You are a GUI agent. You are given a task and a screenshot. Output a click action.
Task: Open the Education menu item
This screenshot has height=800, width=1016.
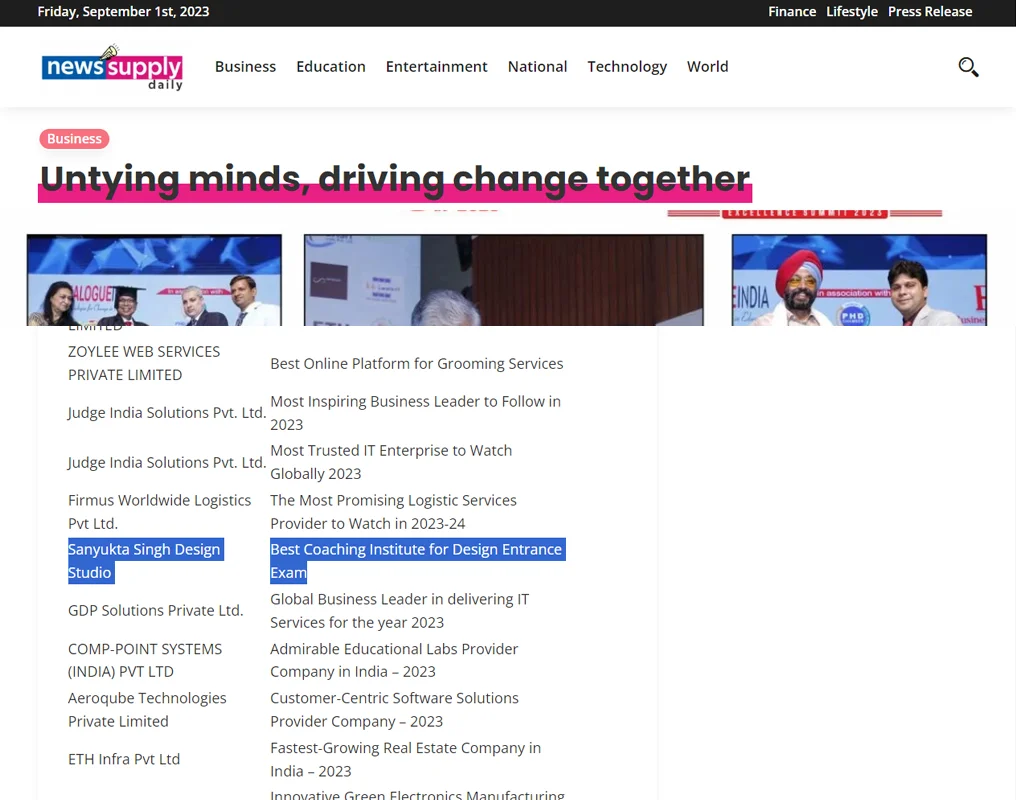point(330,67)
